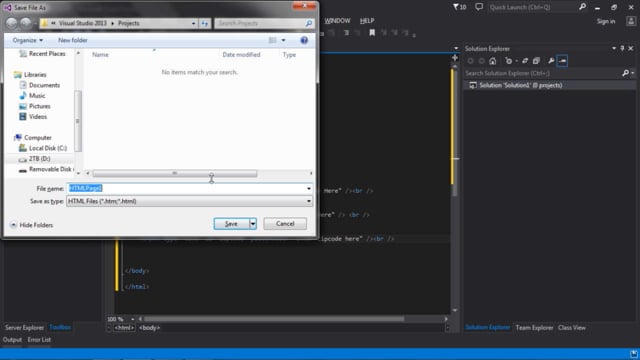Open the Organize dropdown menu

pyautogui.click(x=28, y=40)
